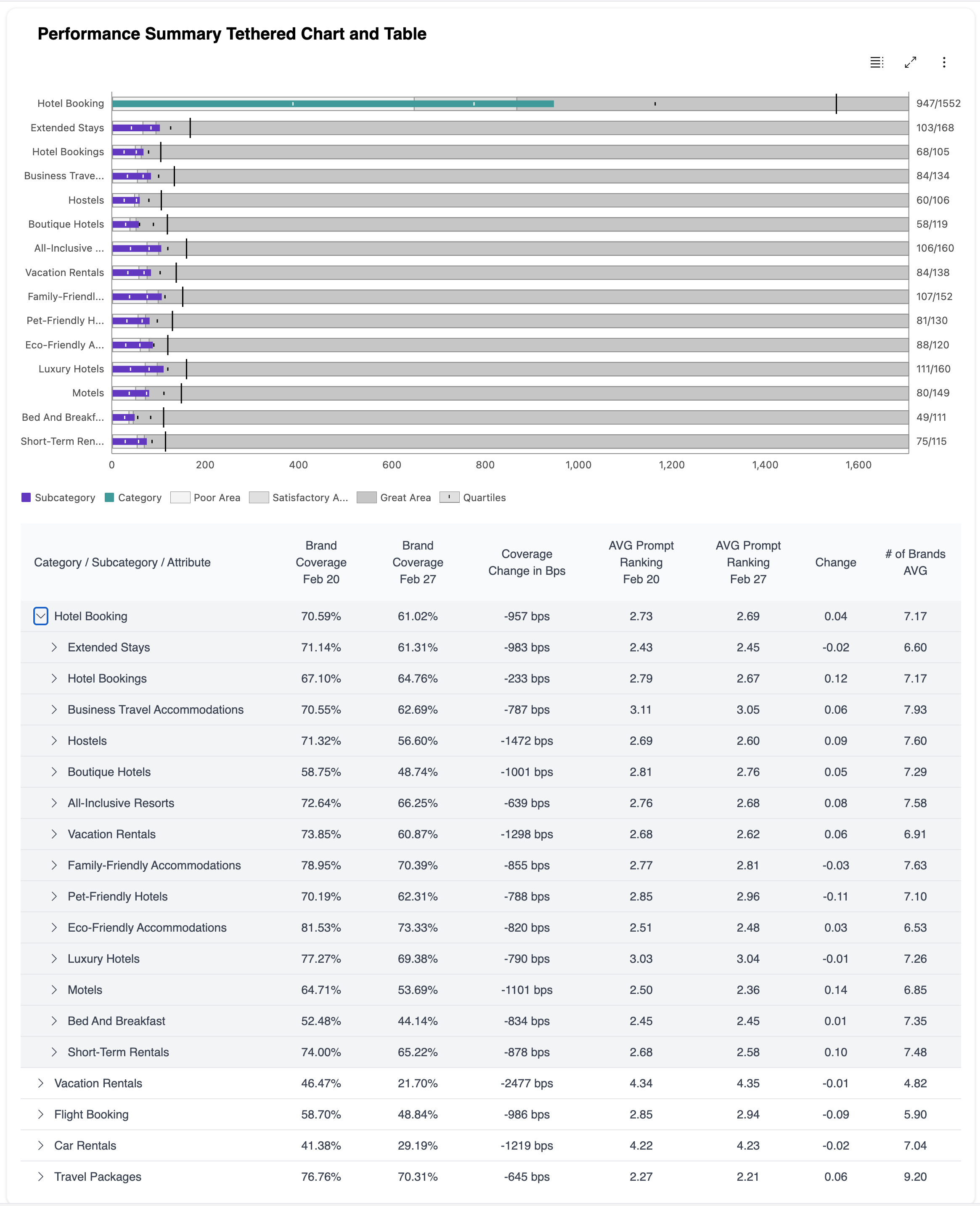This screenshot has height=1206, width=980.
Task: Toggle Quartiles legend item
Action: pos(472,498)
